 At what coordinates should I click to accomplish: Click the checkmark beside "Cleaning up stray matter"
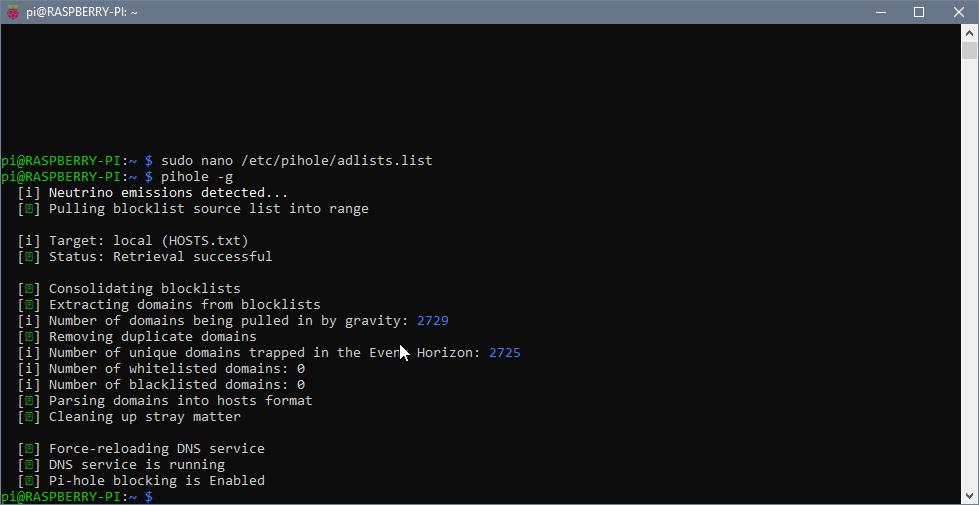coord(29,417)
